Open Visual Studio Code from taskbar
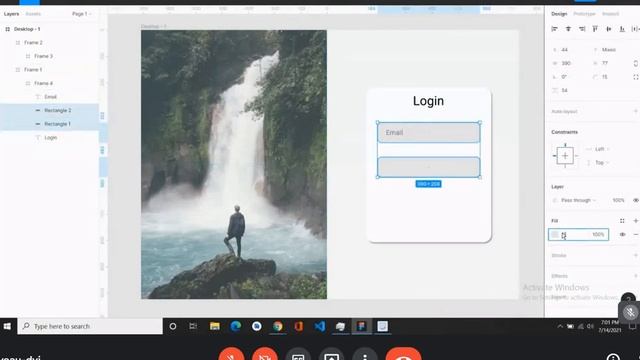The height and width of the screenshot is (360, 640). coord(320,327)
